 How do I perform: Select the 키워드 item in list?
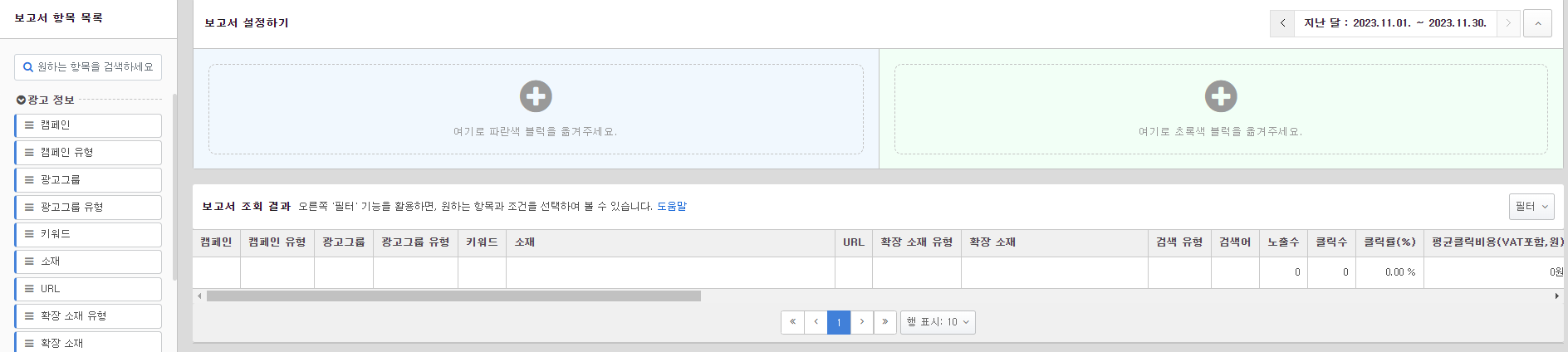[x=88, y=234]
